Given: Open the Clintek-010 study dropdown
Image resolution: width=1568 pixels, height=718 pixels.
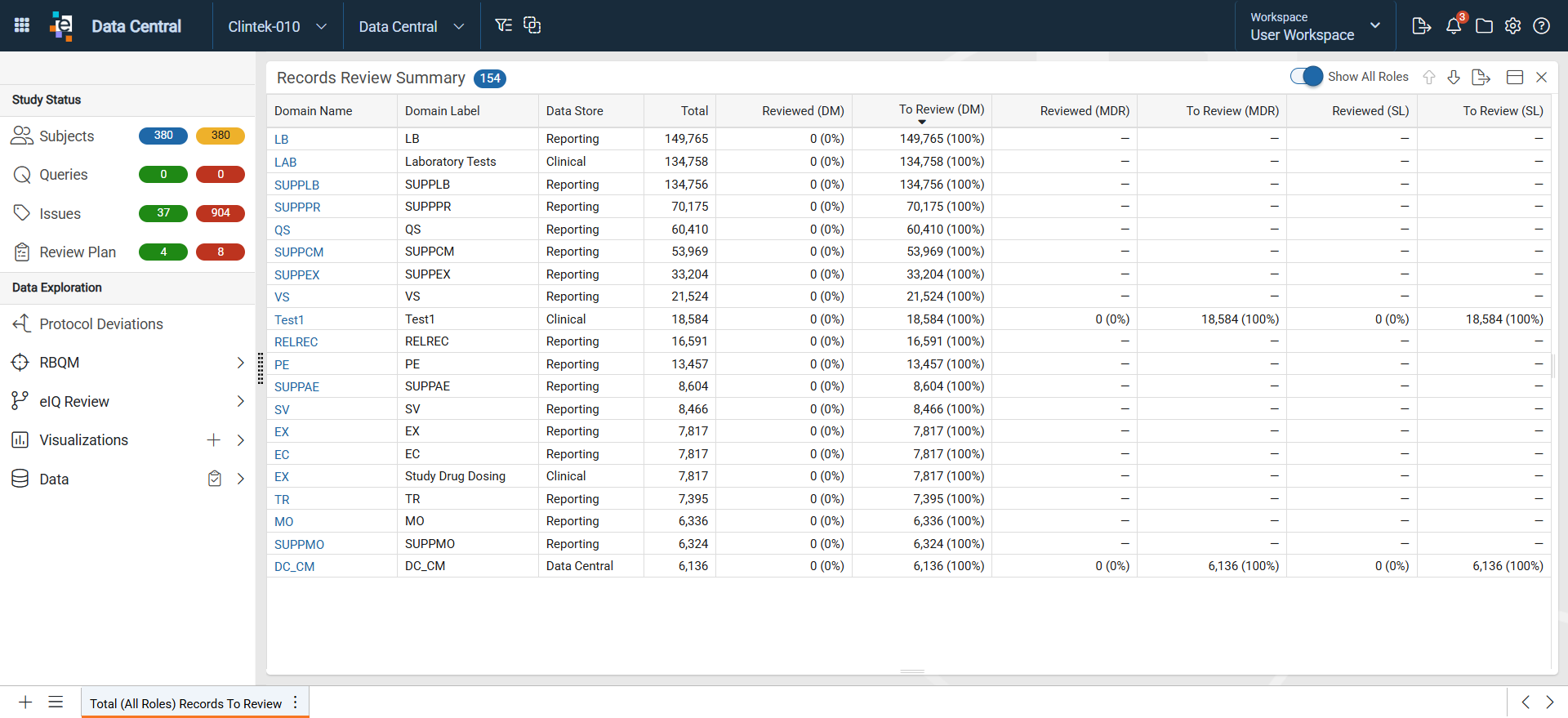Looking at the screenshot, I should [278, 26].
